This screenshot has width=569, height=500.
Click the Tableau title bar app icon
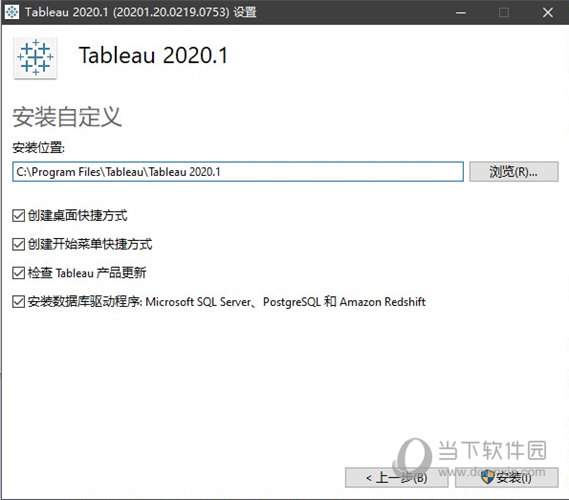click(12, 12)
